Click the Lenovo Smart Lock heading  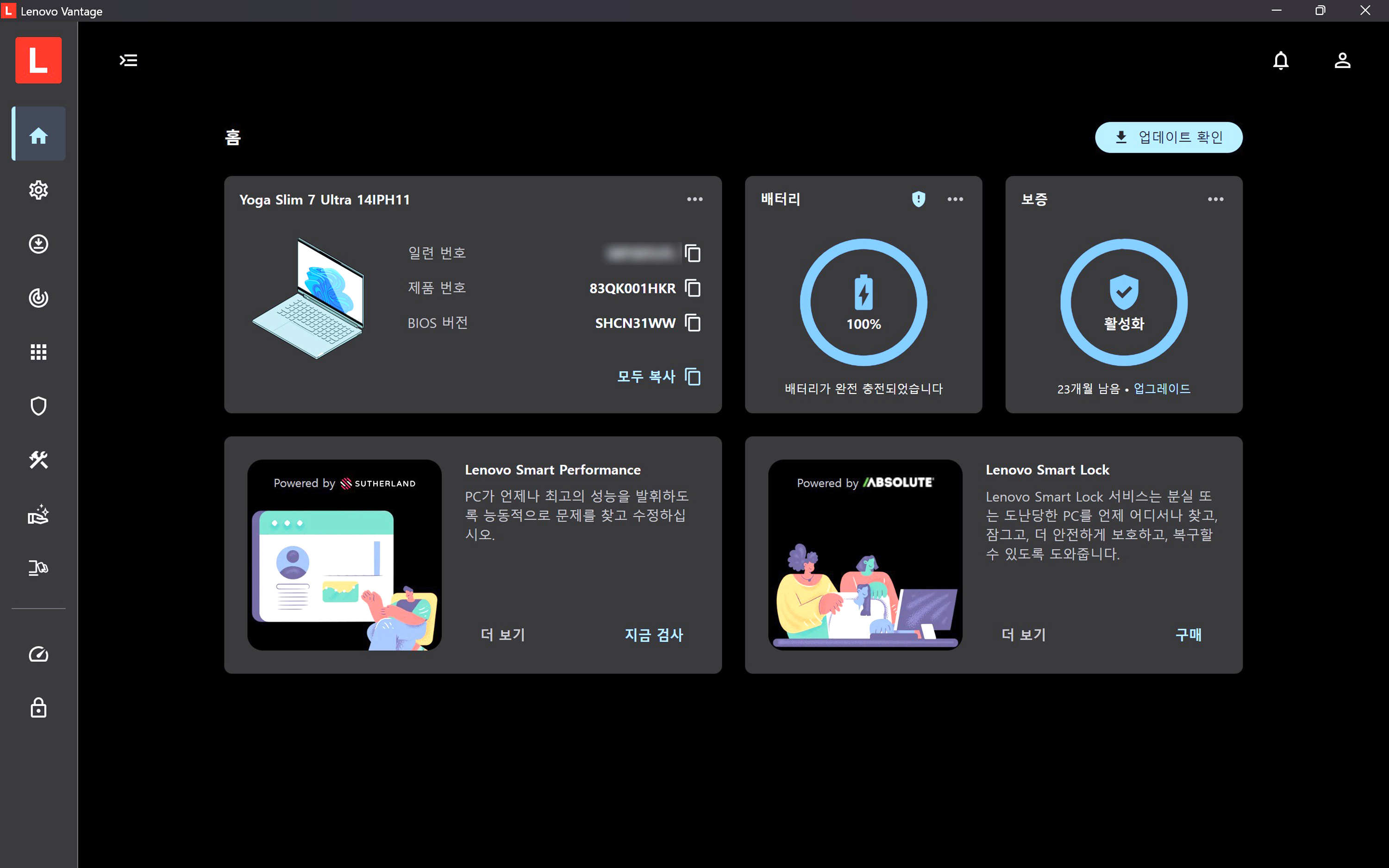[x=1047, y=470]
